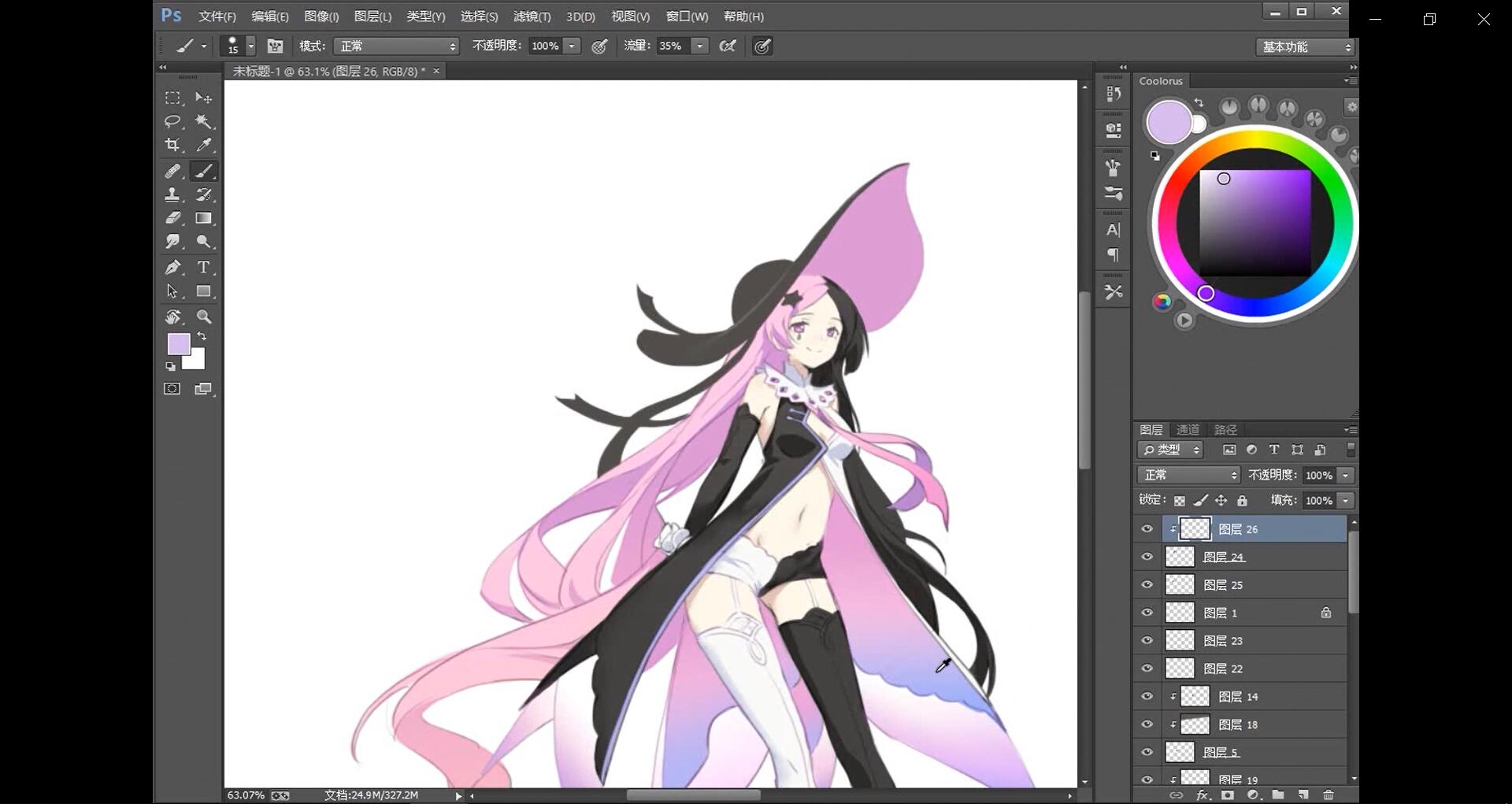The height and width of the screenshot is (804, 1512).
Task: Select the Eraser tool
Action: [172, 218]
